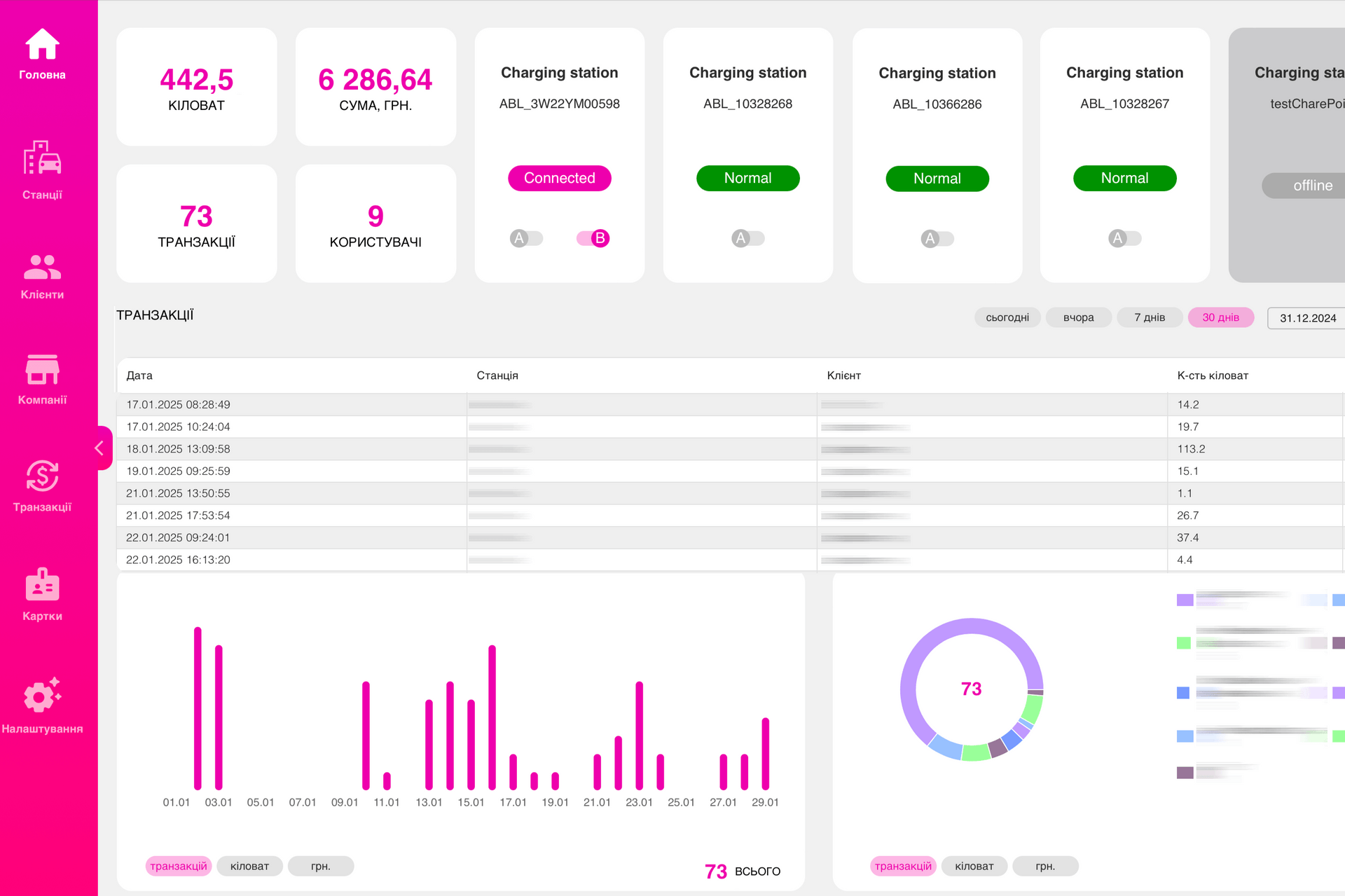The width and height of the screenshot is (1345, 896).
Task: Sort by the Клієнт column header
Action: (x=843, y=375)
